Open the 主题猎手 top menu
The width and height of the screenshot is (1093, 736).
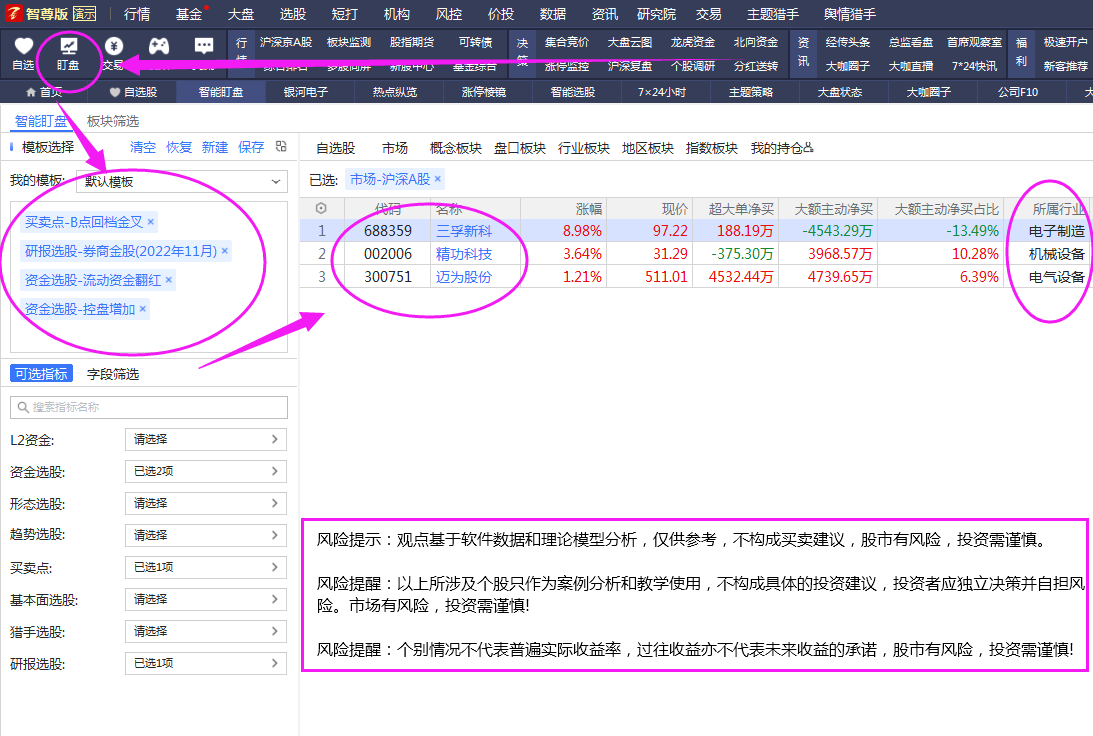773,14
